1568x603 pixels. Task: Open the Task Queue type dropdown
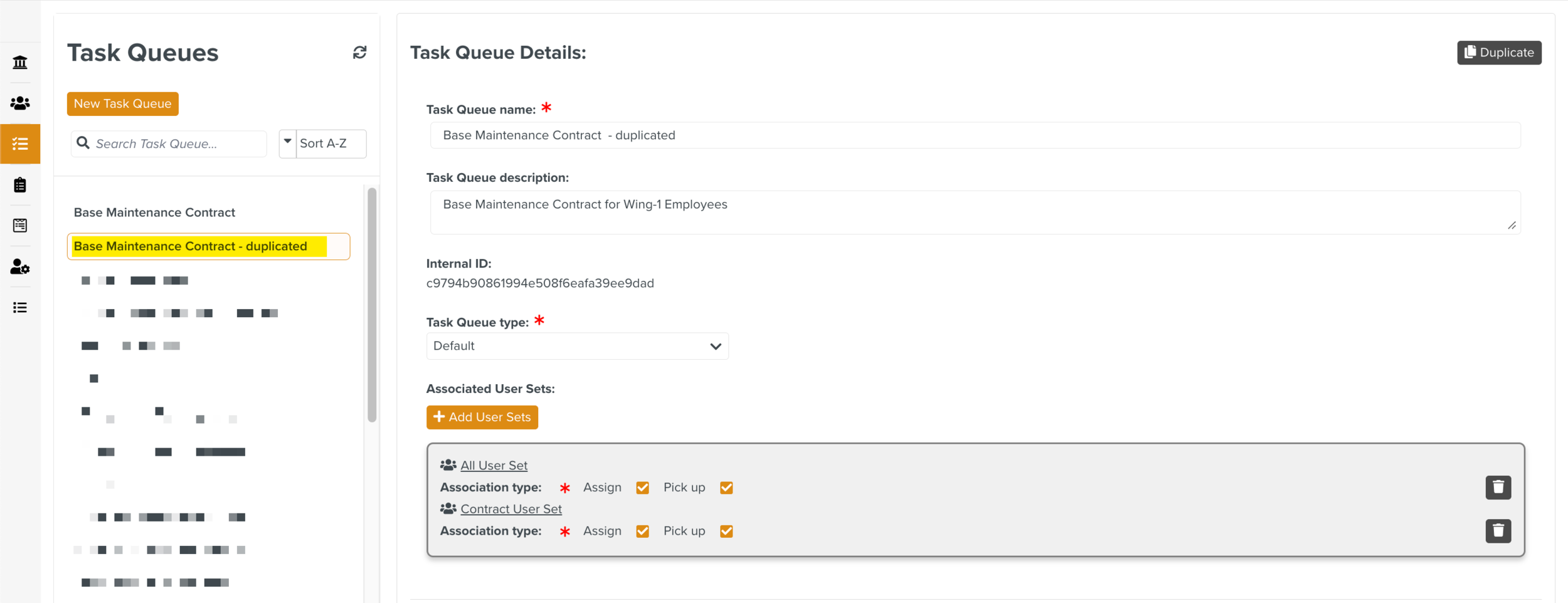point(577,346)
